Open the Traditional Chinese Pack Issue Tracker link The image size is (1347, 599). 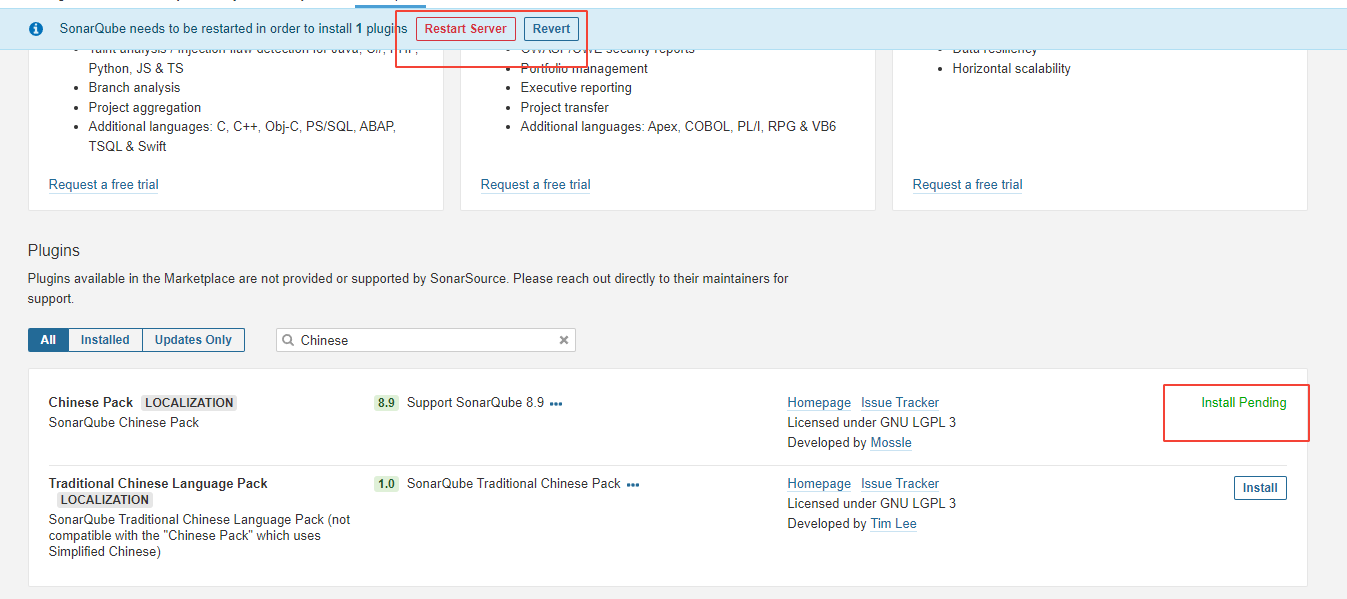click(x=900, y=483)
